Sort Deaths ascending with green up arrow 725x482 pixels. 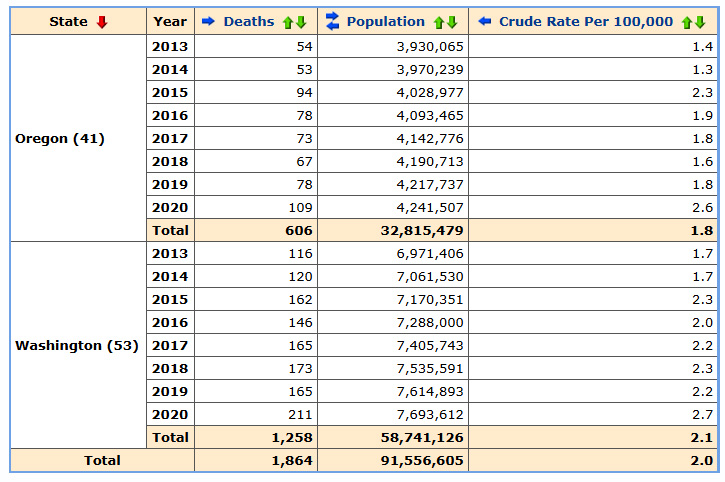(x=288, y=22)
